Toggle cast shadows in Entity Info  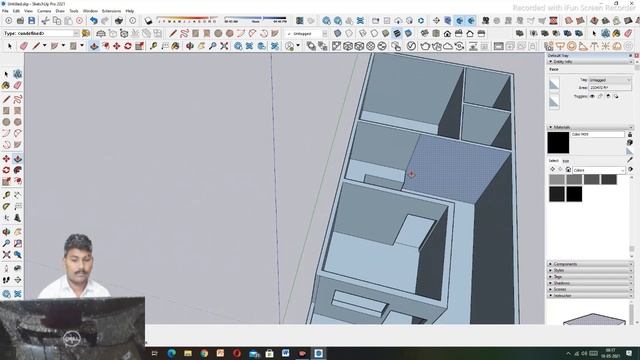point(616,96)
